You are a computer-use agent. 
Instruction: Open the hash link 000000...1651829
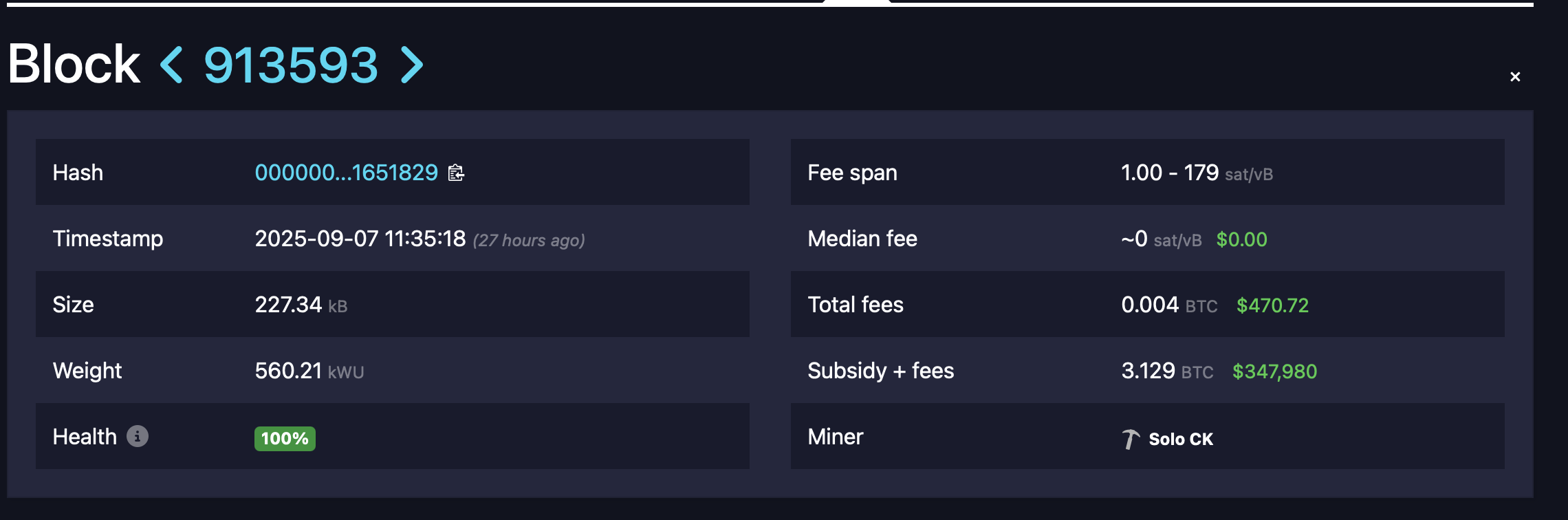346,173
